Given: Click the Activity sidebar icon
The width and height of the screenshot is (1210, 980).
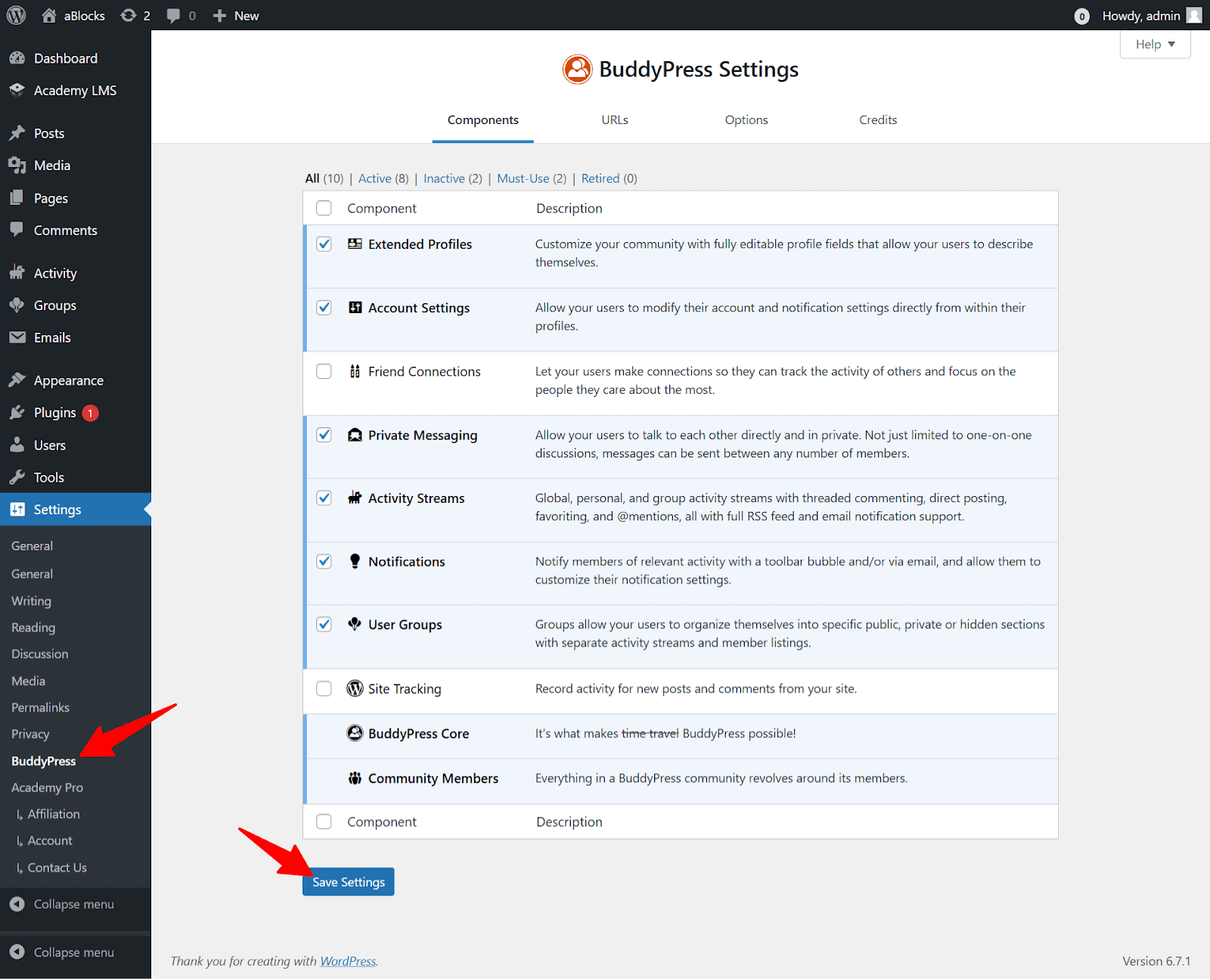Looking at the screenshot, I should click(x=17, y=273).
